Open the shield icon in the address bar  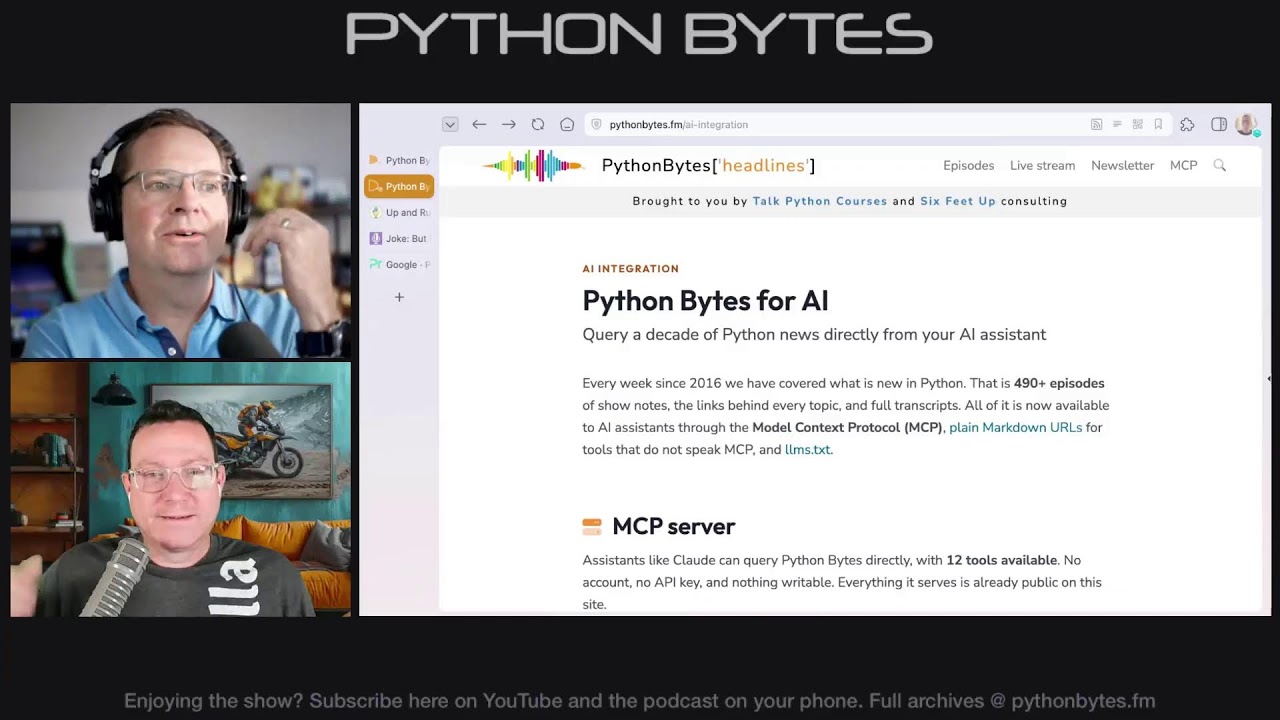tap(597, 124)
